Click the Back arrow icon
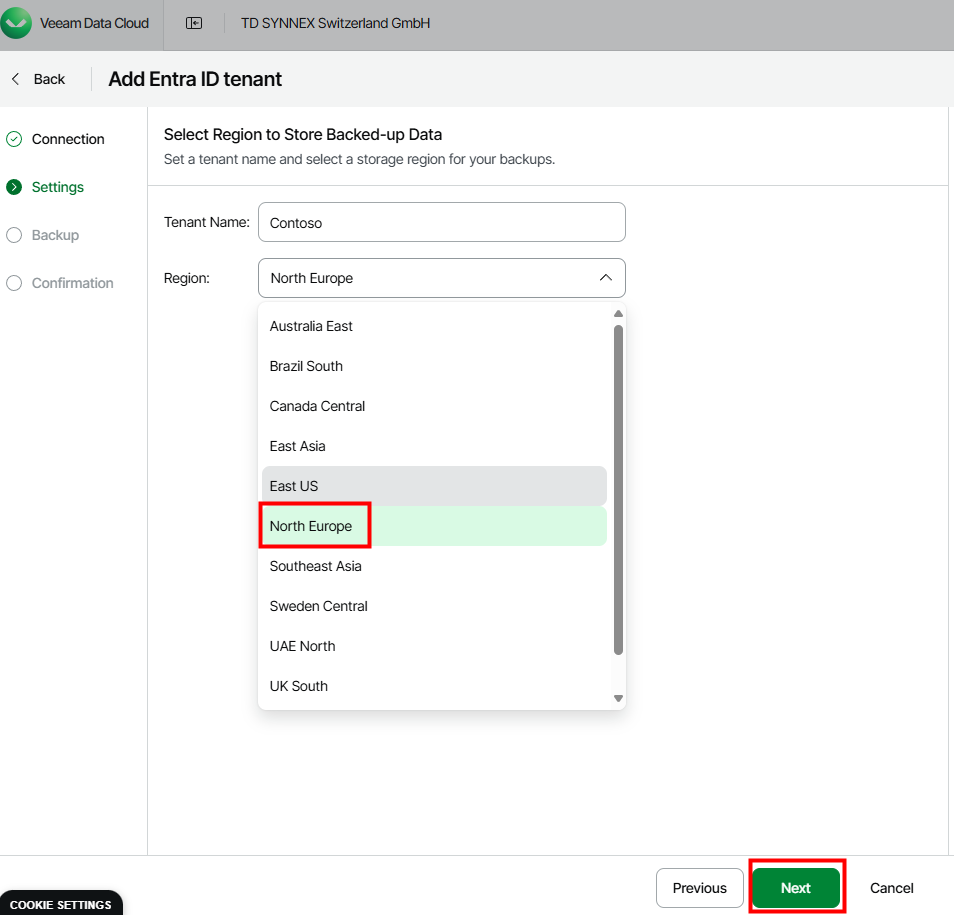954x915 pixels. click(16, 79)
